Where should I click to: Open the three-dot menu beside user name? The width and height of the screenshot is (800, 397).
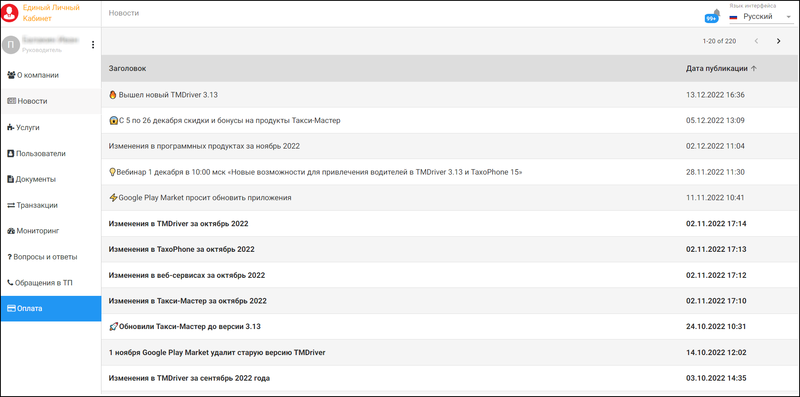tap(93, 45)
